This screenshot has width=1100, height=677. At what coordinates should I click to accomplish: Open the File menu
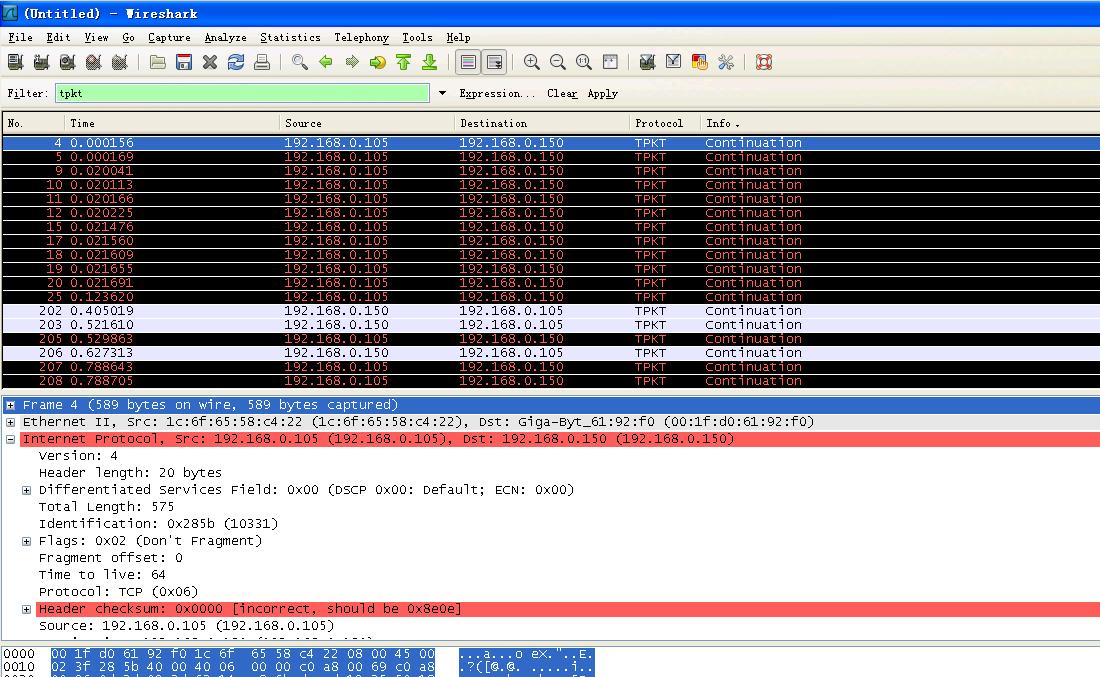tap(20, 37)
